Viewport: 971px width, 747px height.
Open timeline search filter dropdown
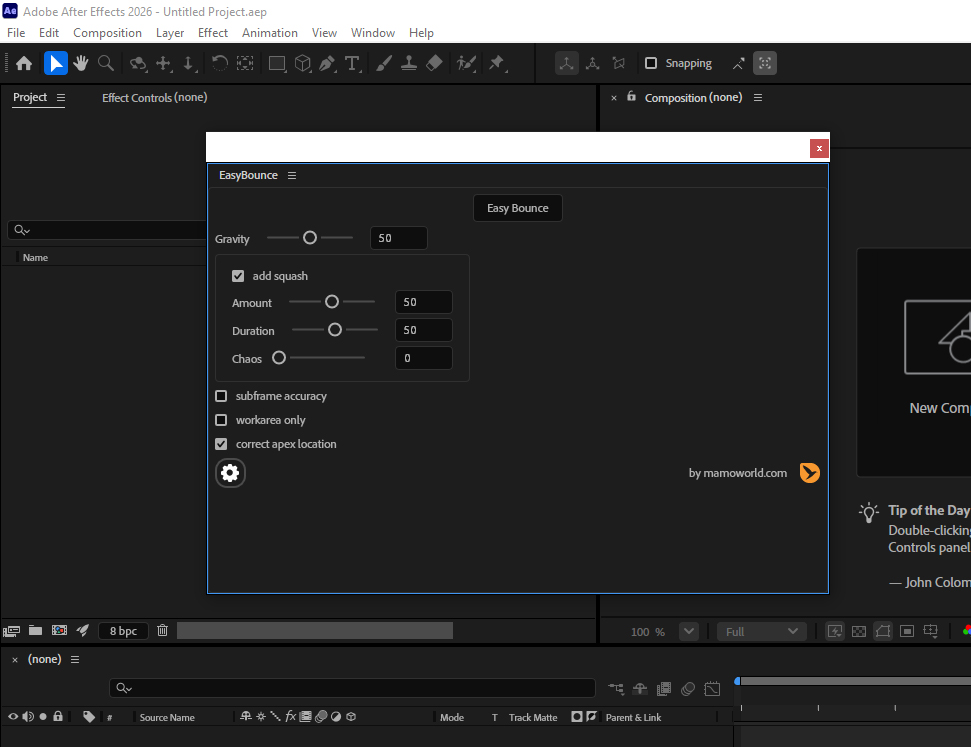pos(124,688)
